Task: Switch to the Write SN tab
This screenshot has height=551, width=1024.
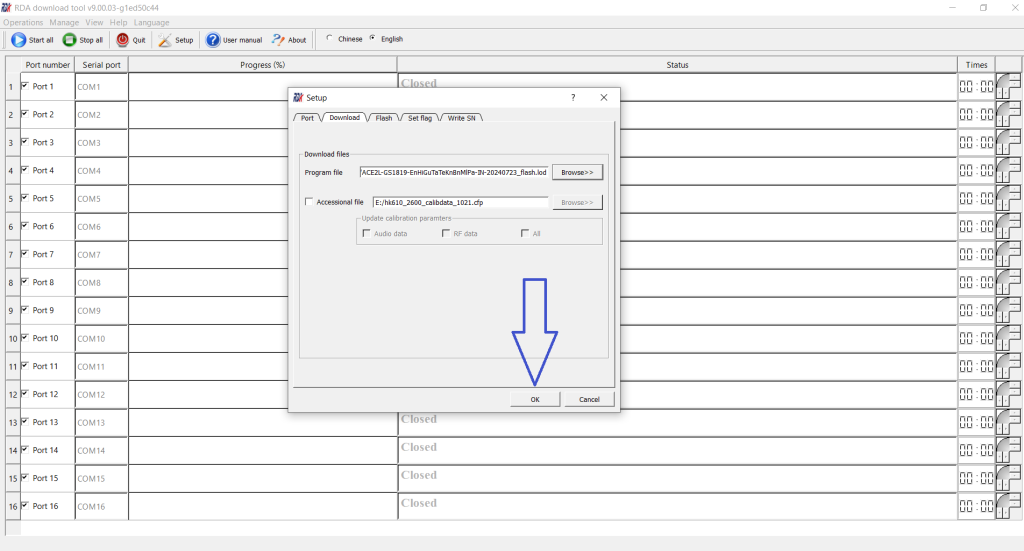Action: [x=462, y=118]
